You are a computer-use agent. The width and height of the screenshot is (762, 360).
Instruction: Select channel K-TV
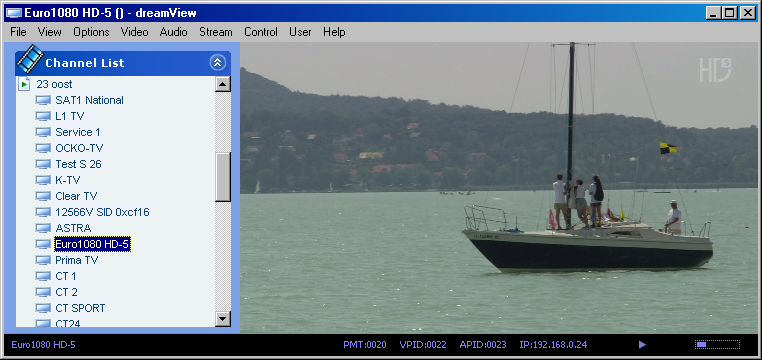68,181
